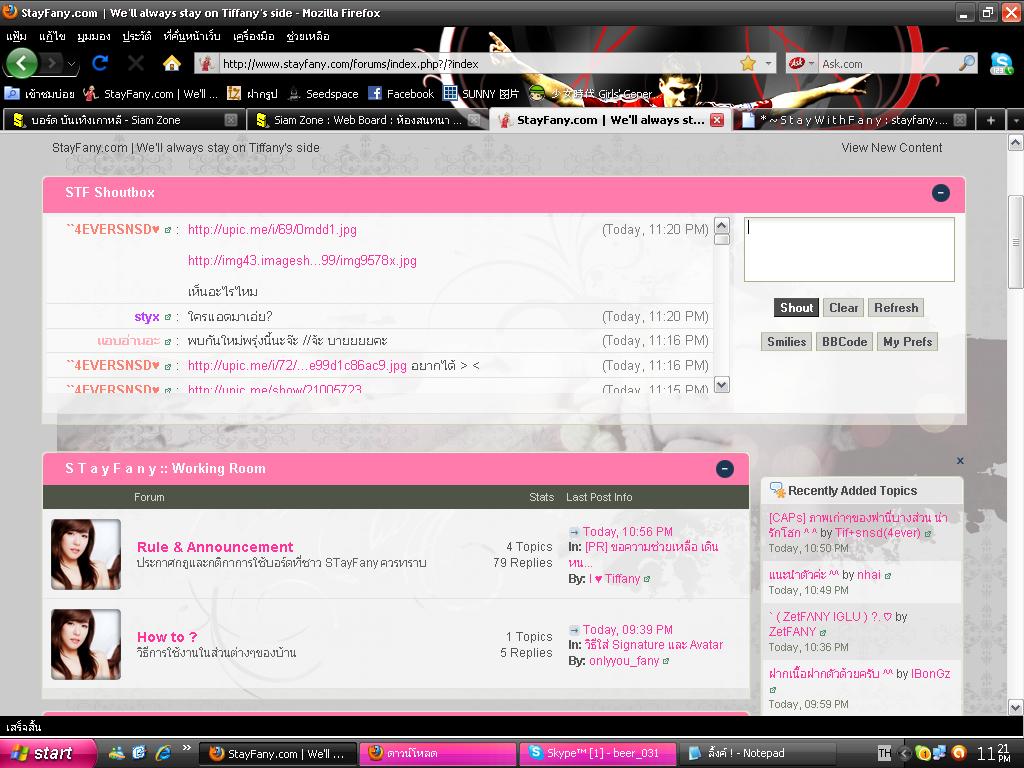Open the Smilies button
The height and width of the screenshot is (768, 1024).
(x=786, y=342)
